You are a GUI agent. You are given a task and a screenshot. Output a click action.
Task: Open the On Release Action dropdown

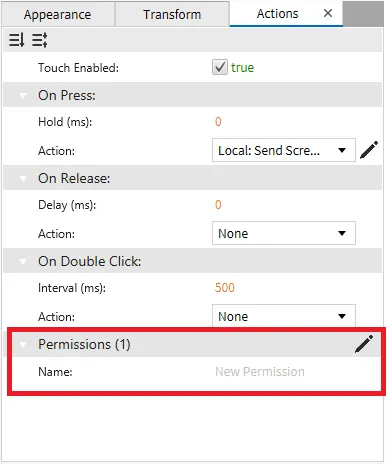pos(284,233)
